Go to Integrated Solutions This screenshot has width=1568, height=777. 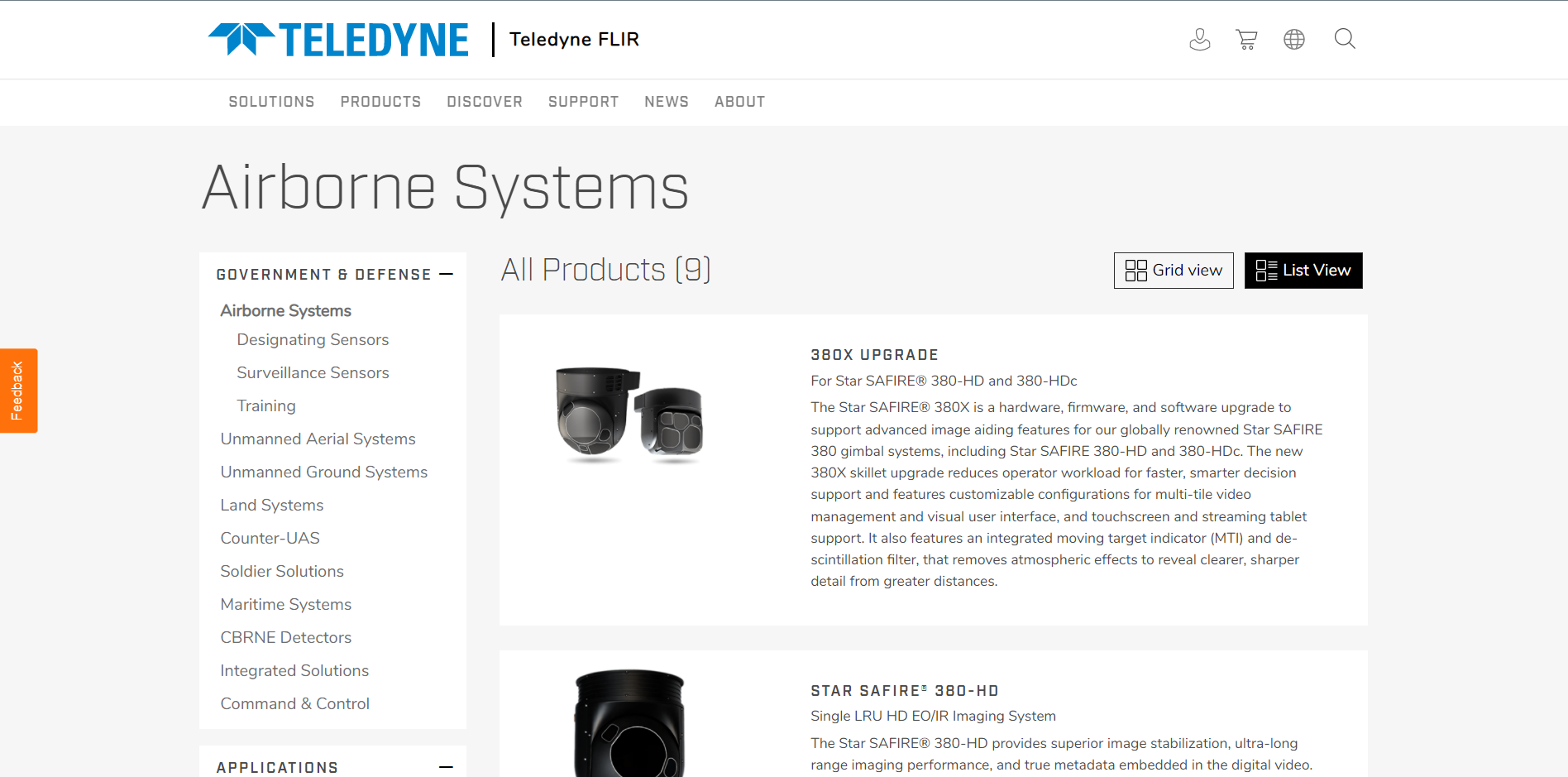[294, 670]
